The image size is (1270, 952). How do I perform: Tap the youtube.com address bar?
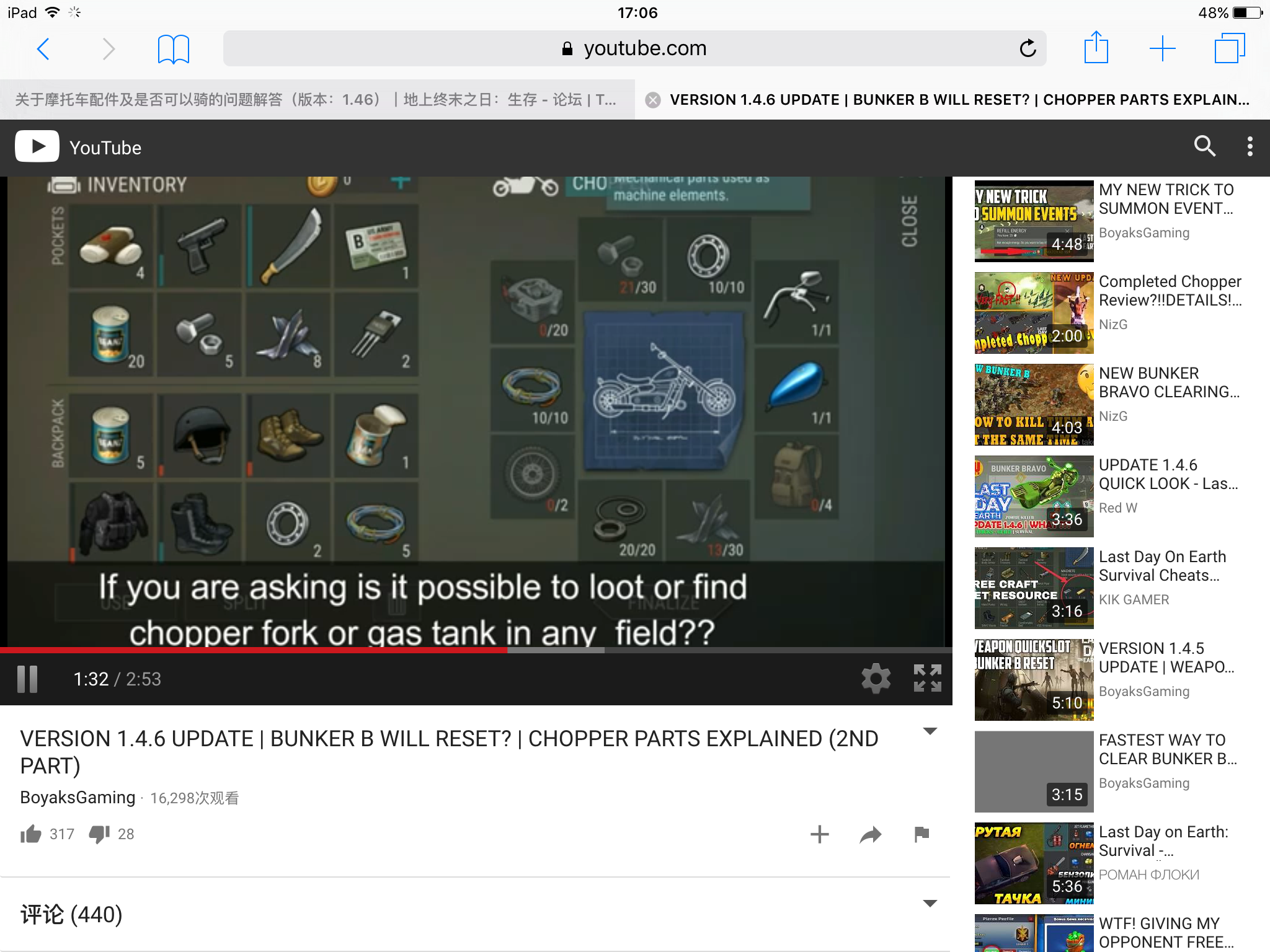(x=635, y=48)
